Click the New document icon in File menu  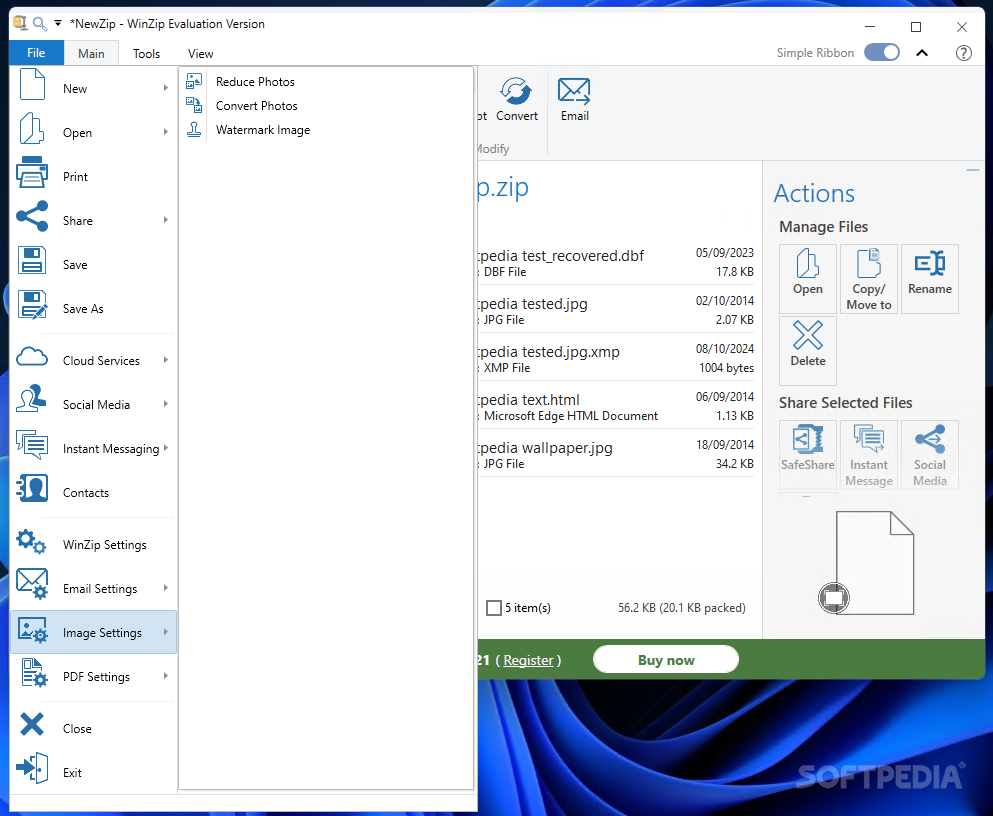[32, 84]
